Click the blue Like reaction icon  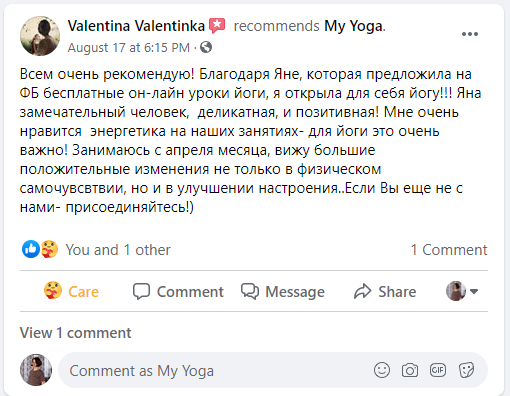point(31,249)
